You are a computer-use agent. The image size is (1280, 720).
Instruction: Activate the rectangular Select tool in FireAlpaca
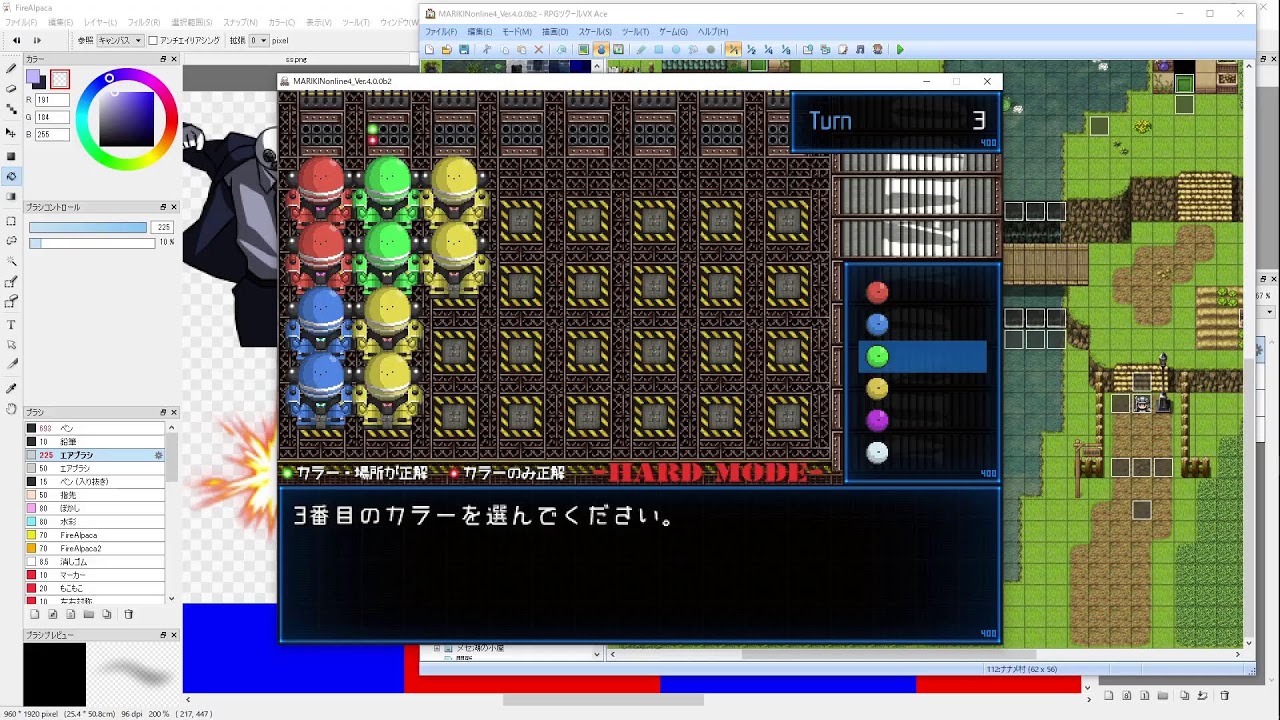[11, 221]
